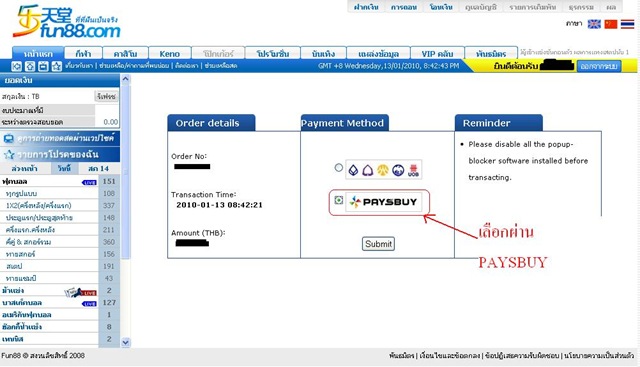Open the 1X2 half/full time market (337)
Screen dimensions: 640x367
39,205
